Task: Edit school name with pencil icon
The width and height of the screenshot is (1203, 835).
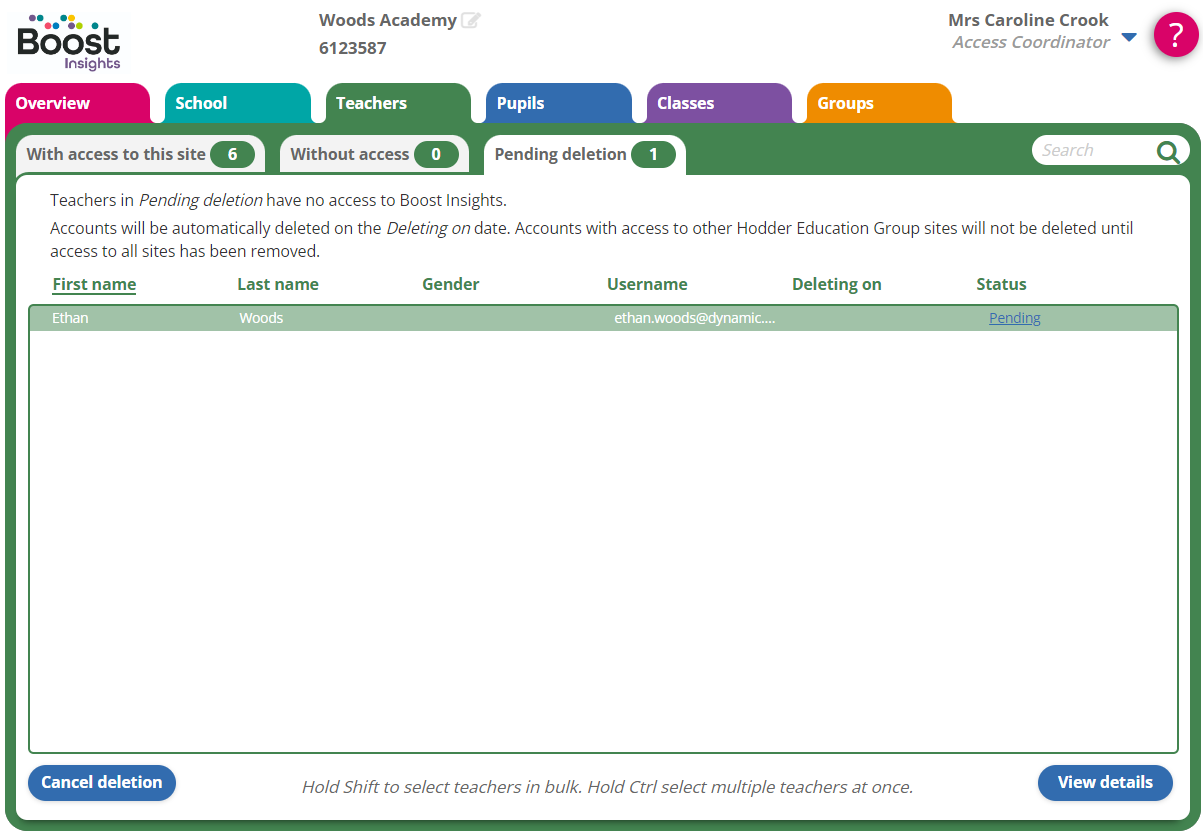Action: [470, 21]
